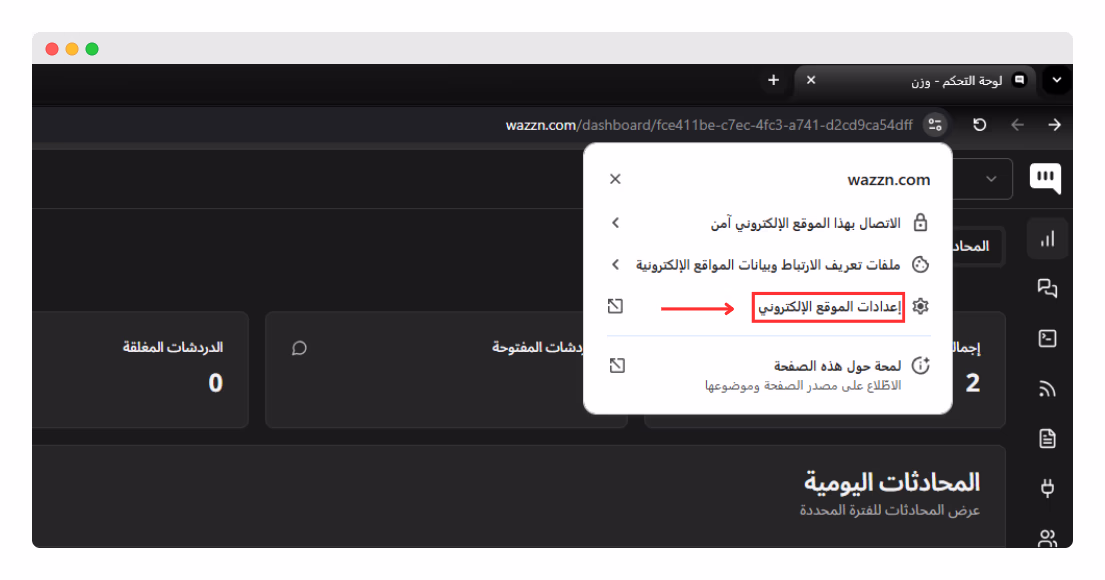Open 'الاتصال بهذا الموقع الإلكتروني آمن' entry
The height and width of the screenshot is (580, 1105).
click(x=768, y=223)
